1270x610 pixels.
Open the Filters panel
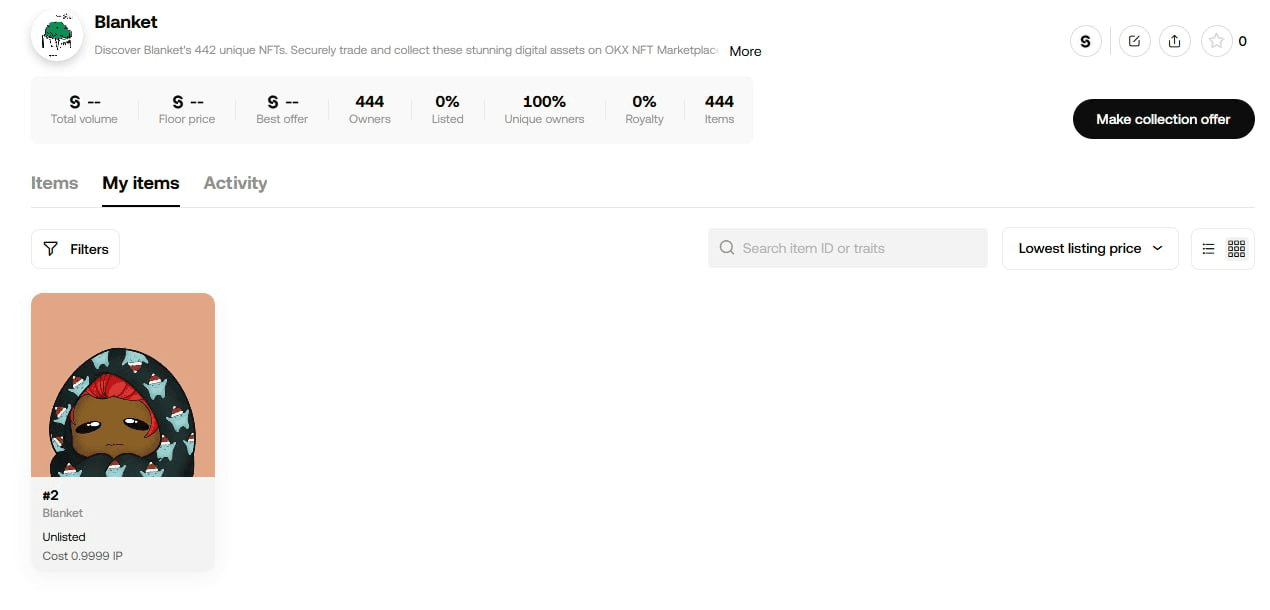tap(76, 249)
